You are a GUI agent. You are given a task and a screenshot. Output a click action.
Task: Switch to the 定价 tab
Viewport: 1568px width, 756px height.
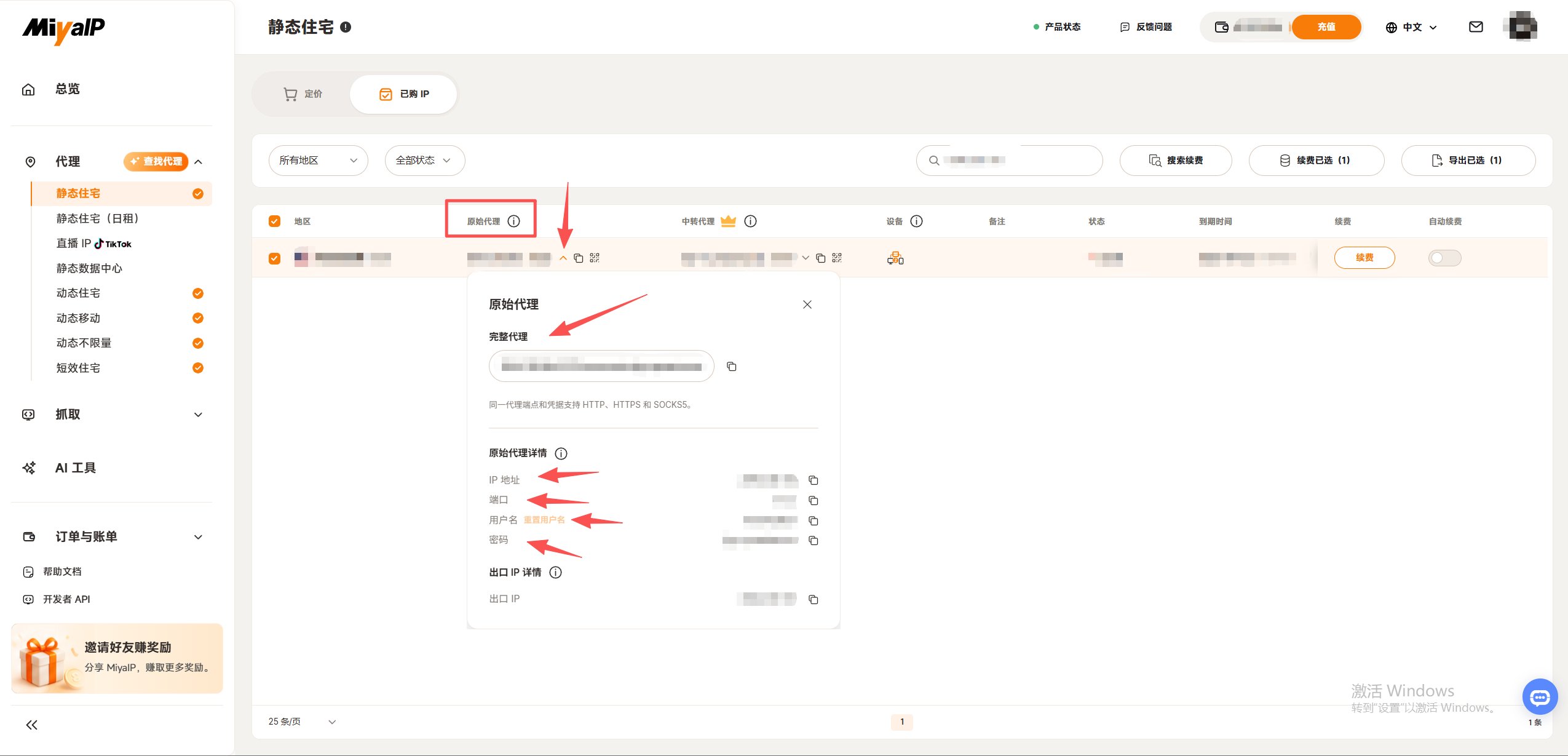pos(303,94)
